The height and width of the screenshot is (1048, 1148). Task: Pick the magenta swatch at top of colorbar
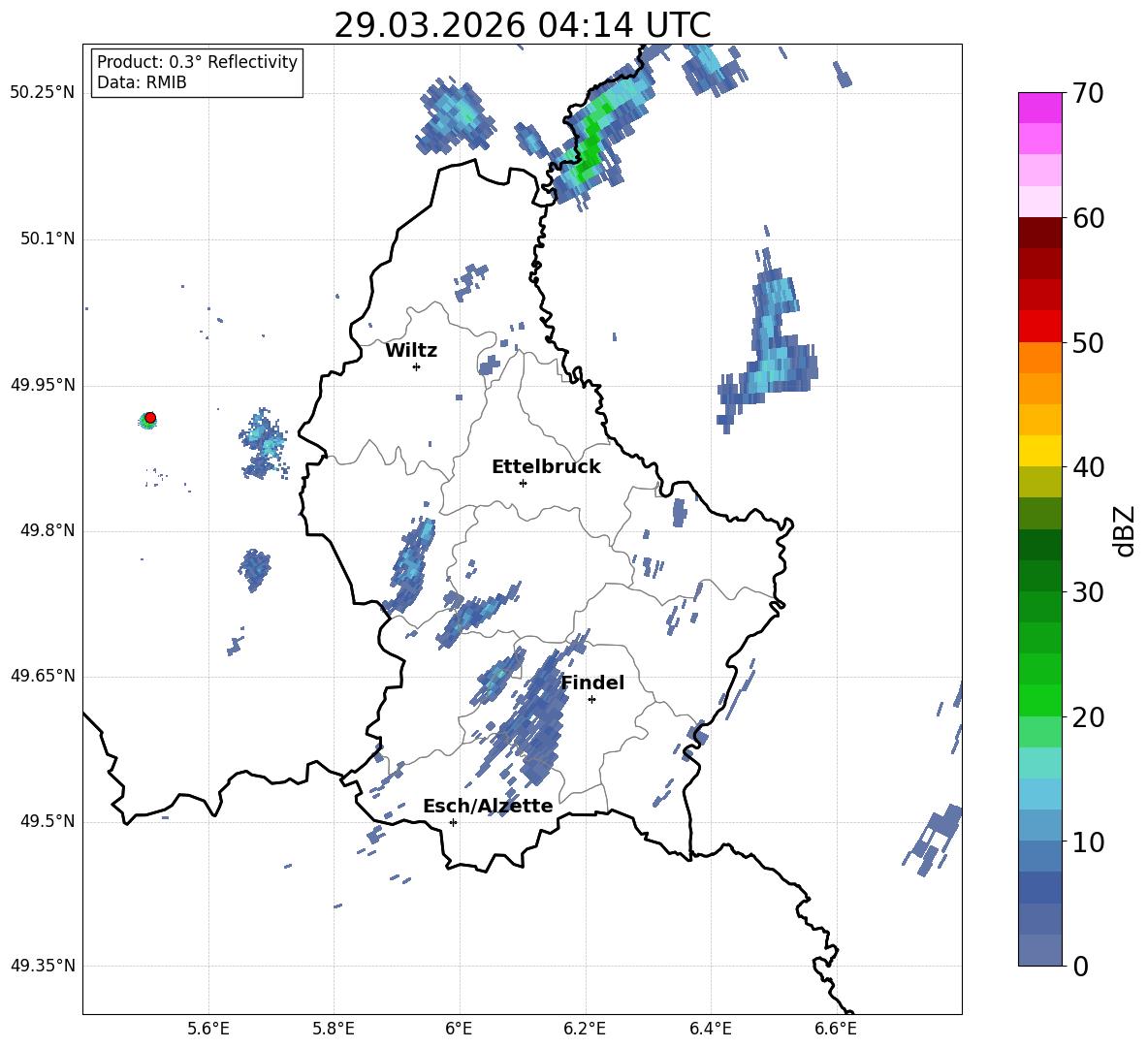(1040, 108)
